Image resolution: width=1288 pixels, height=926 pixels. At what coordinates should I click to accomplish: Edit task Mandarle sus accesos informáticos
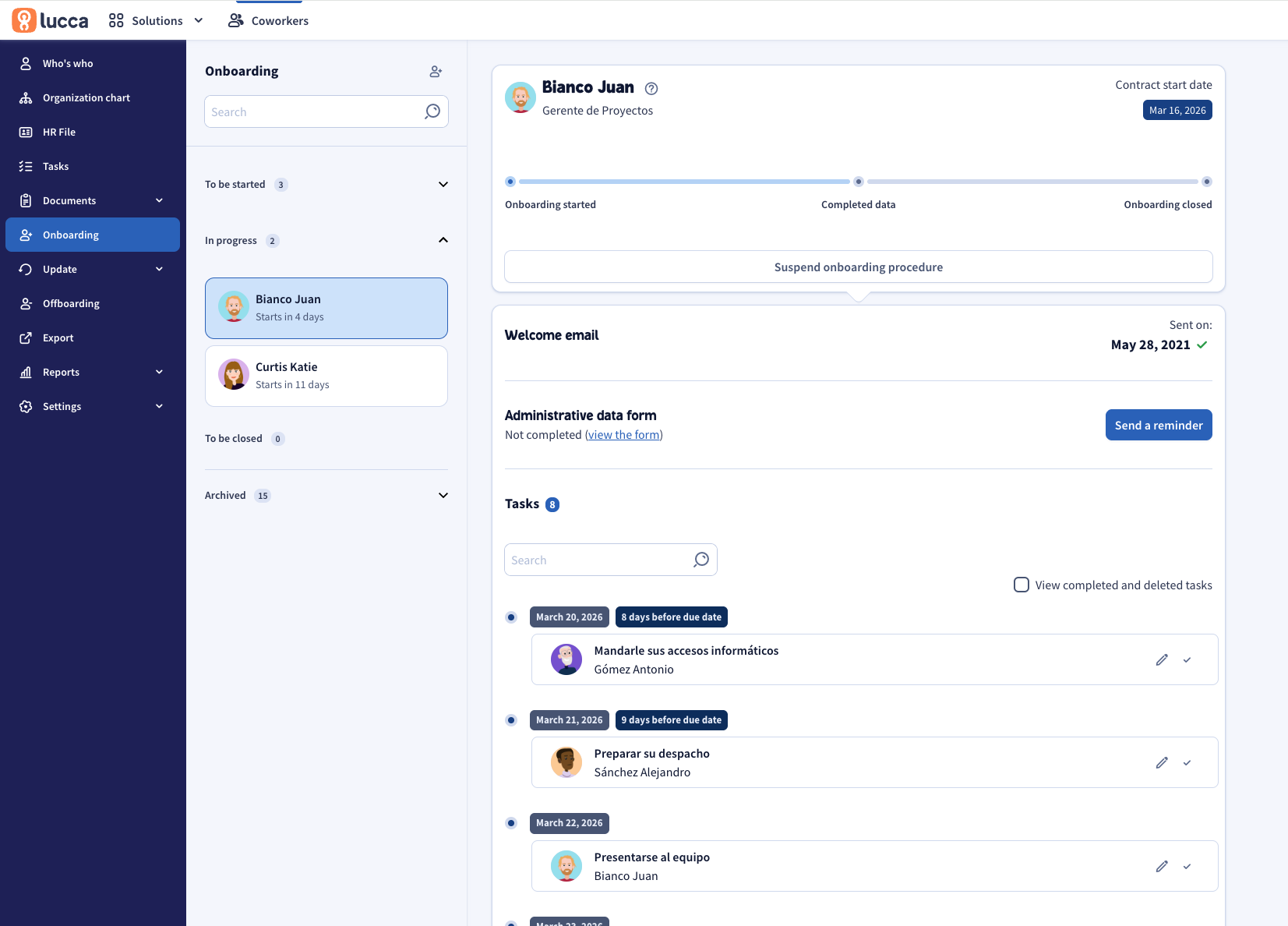point(1162,659)
